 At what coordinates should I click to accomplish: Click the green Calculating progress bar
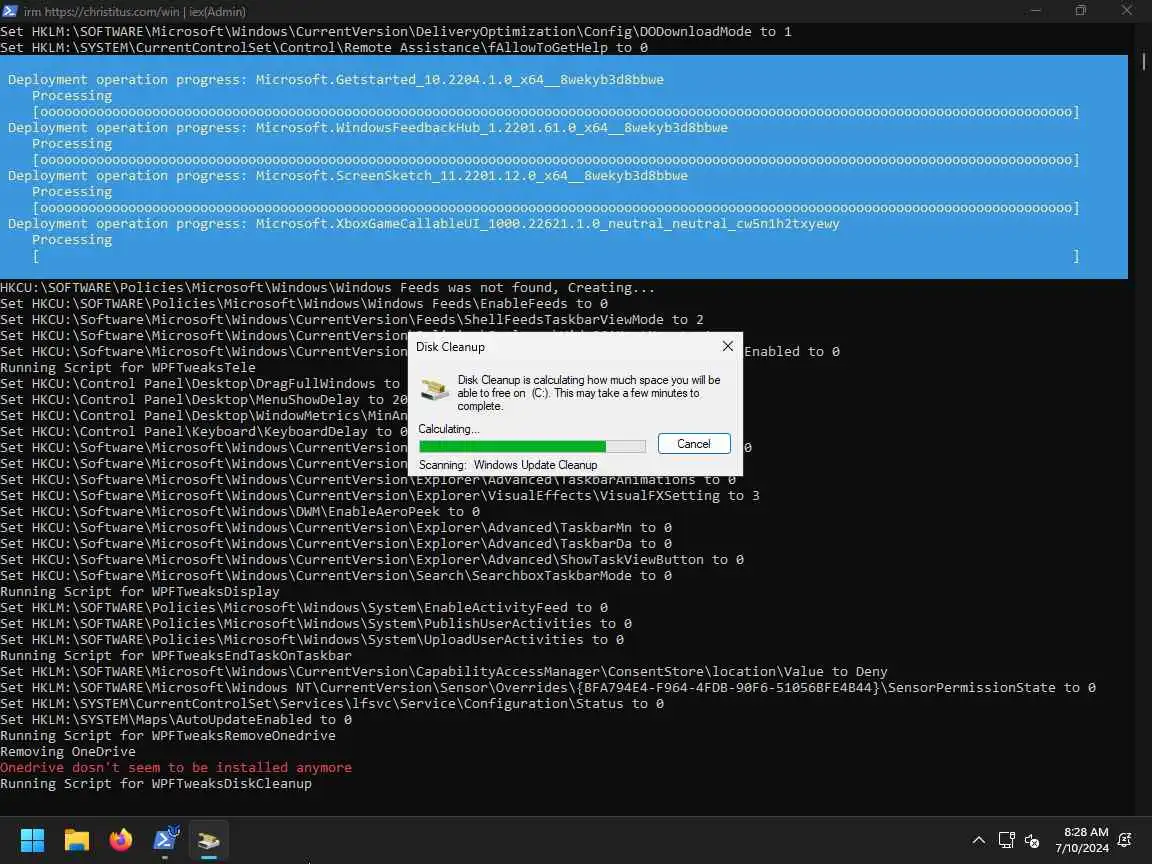532,446
